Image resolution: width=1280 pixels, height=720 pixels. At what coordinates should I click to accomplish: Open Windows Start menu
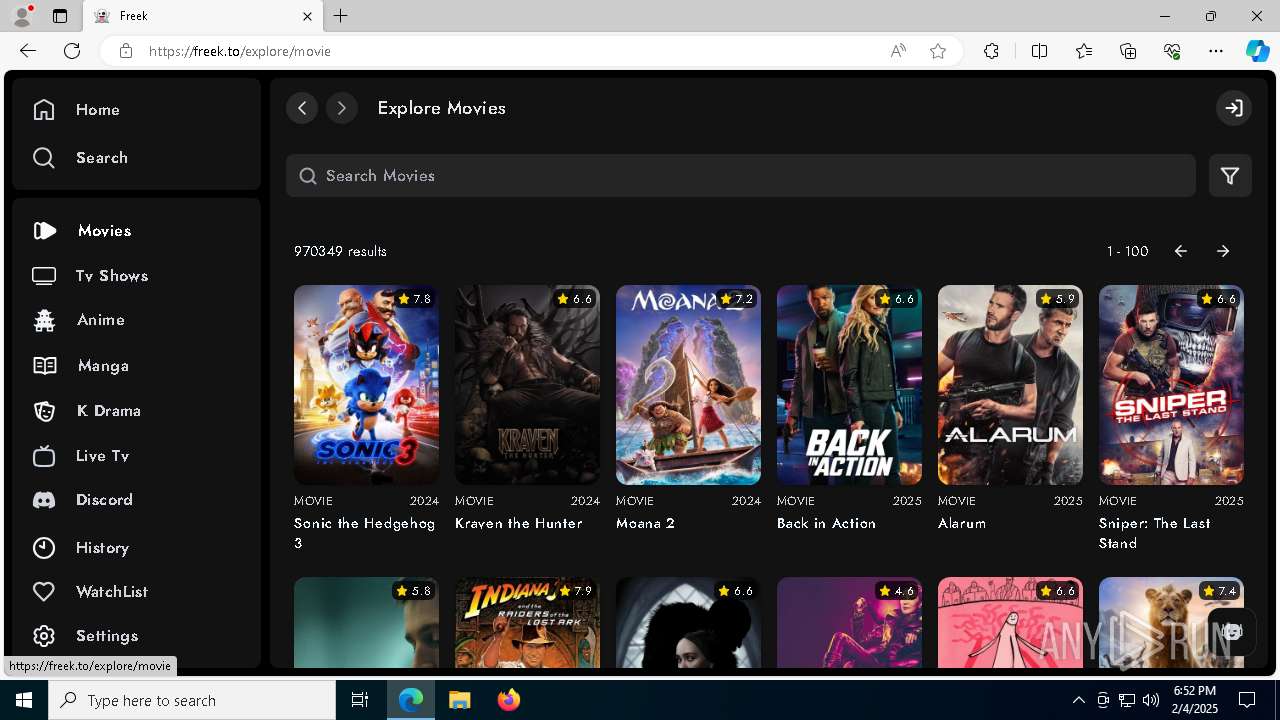tap(24, 700)
